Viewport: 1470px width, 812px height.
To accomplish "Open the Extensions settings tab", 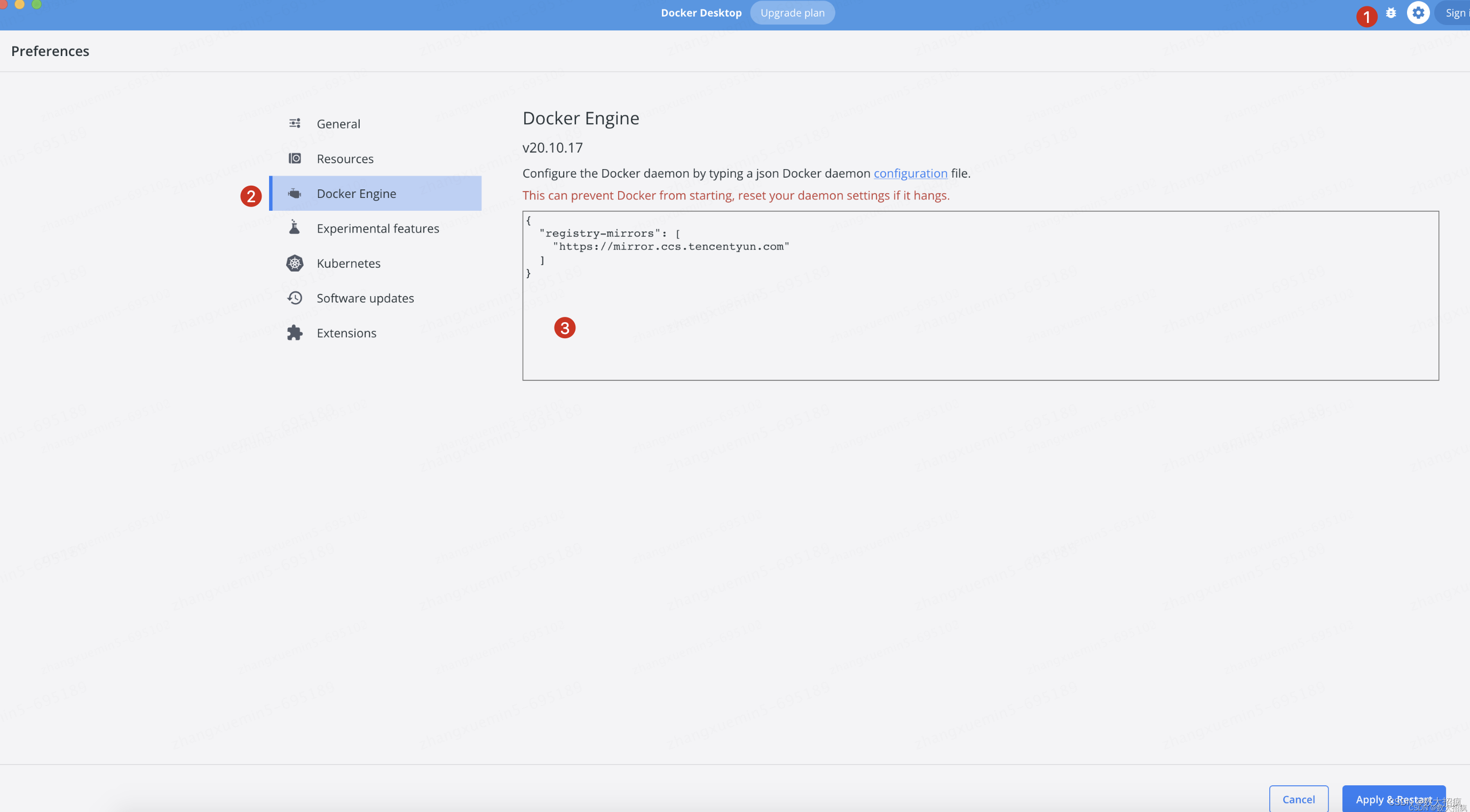I will (346, 333).
